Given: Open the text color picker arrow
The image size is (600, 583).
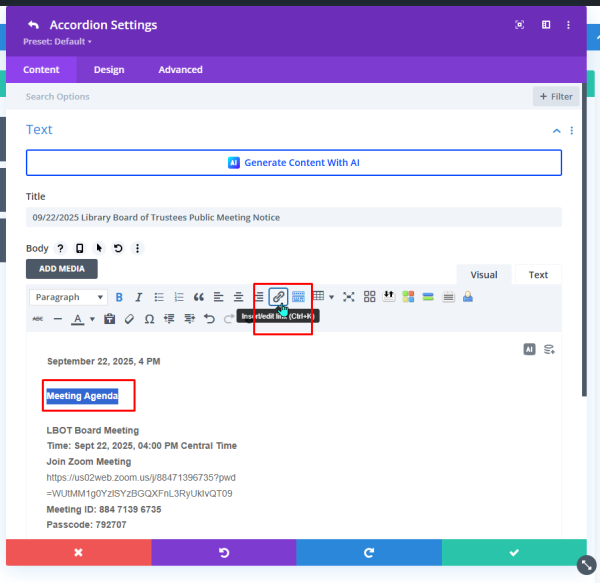Looking at the screenshot, I should 93,320.
